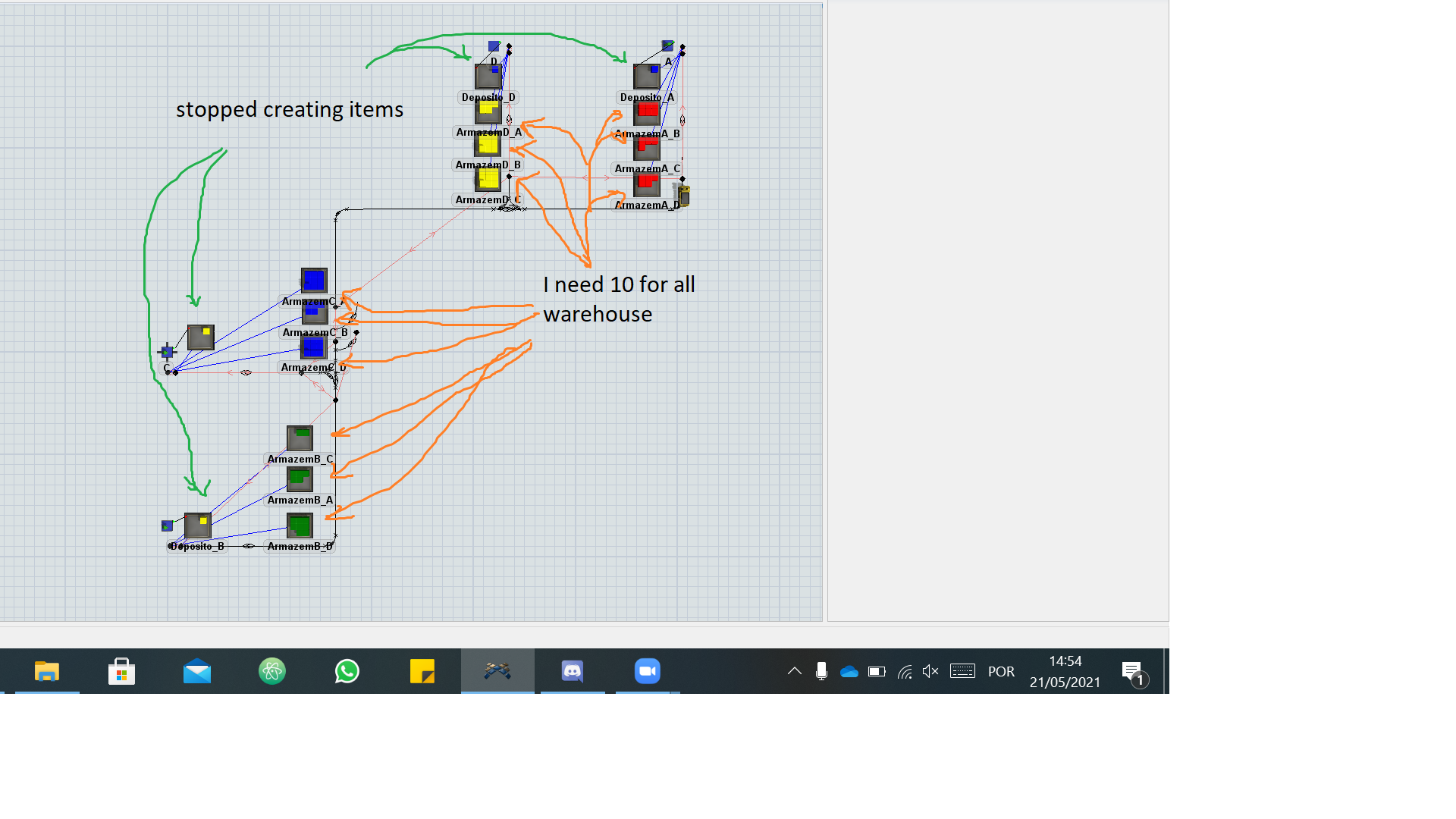This screenshot has height=819, width=1456.
Task: Select the yellow forklift transporter
Action: (683, 195)
